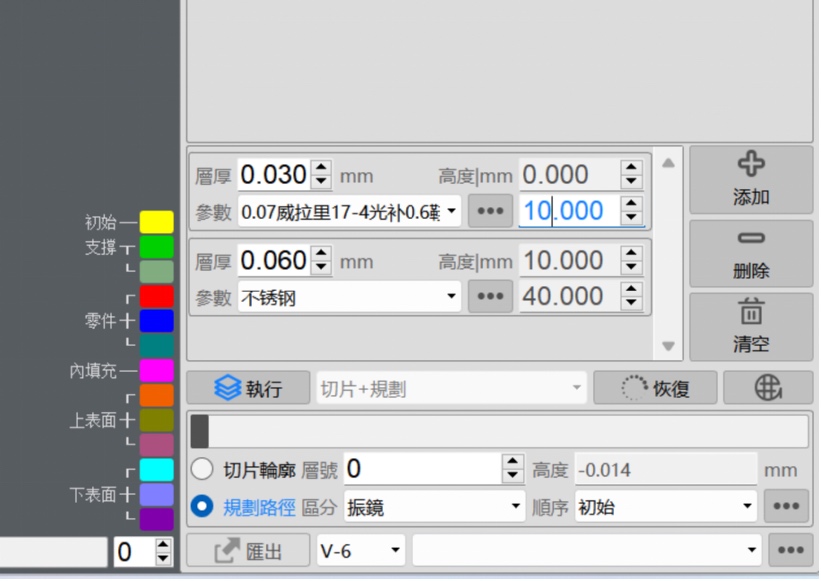Click the yellow 初始 color swatch
Image resolution: width=821 pixels, height=581 pixels.
point(156,222)
